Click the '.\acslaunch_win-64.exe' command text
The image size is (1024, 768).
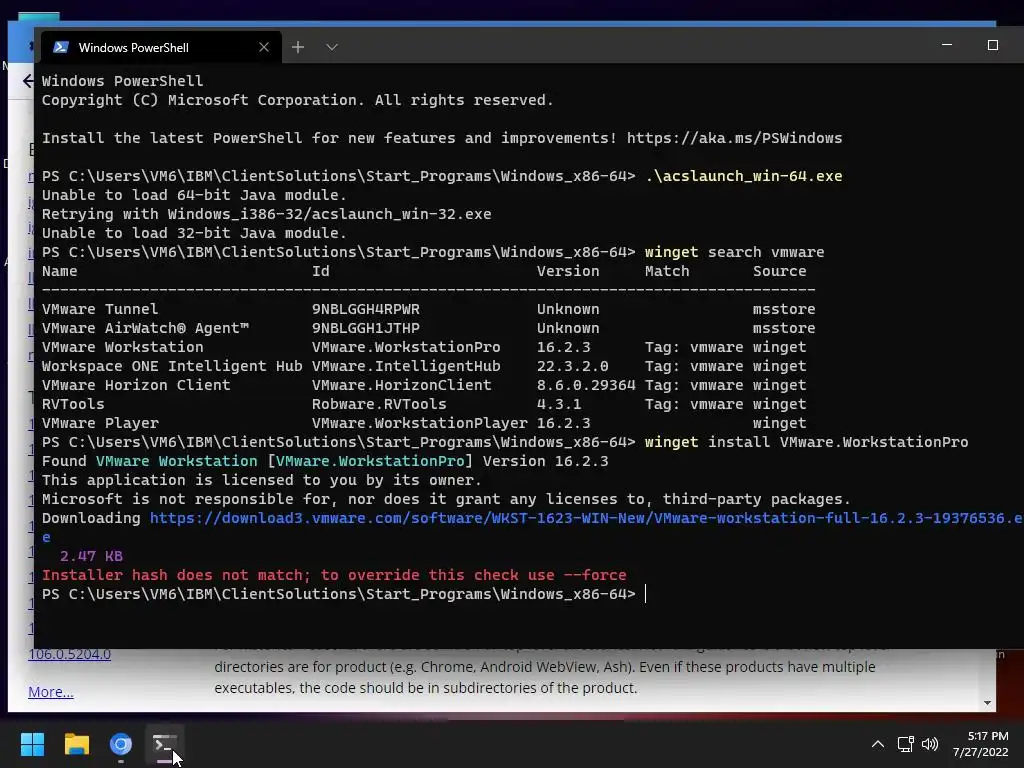(743, 176)
